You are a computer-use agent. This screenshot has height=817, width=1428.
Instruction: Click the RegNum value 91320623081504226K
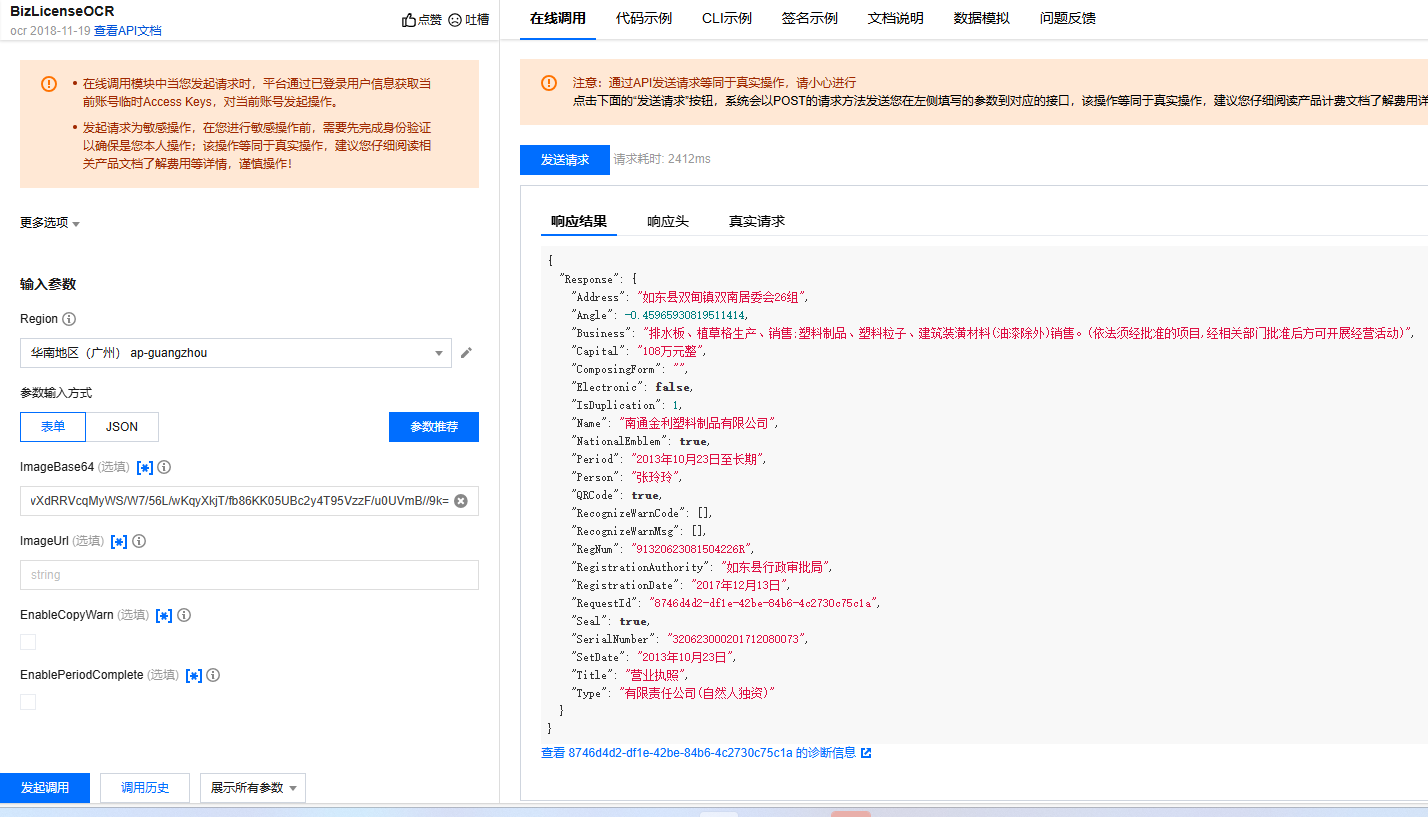click(691, 549)
